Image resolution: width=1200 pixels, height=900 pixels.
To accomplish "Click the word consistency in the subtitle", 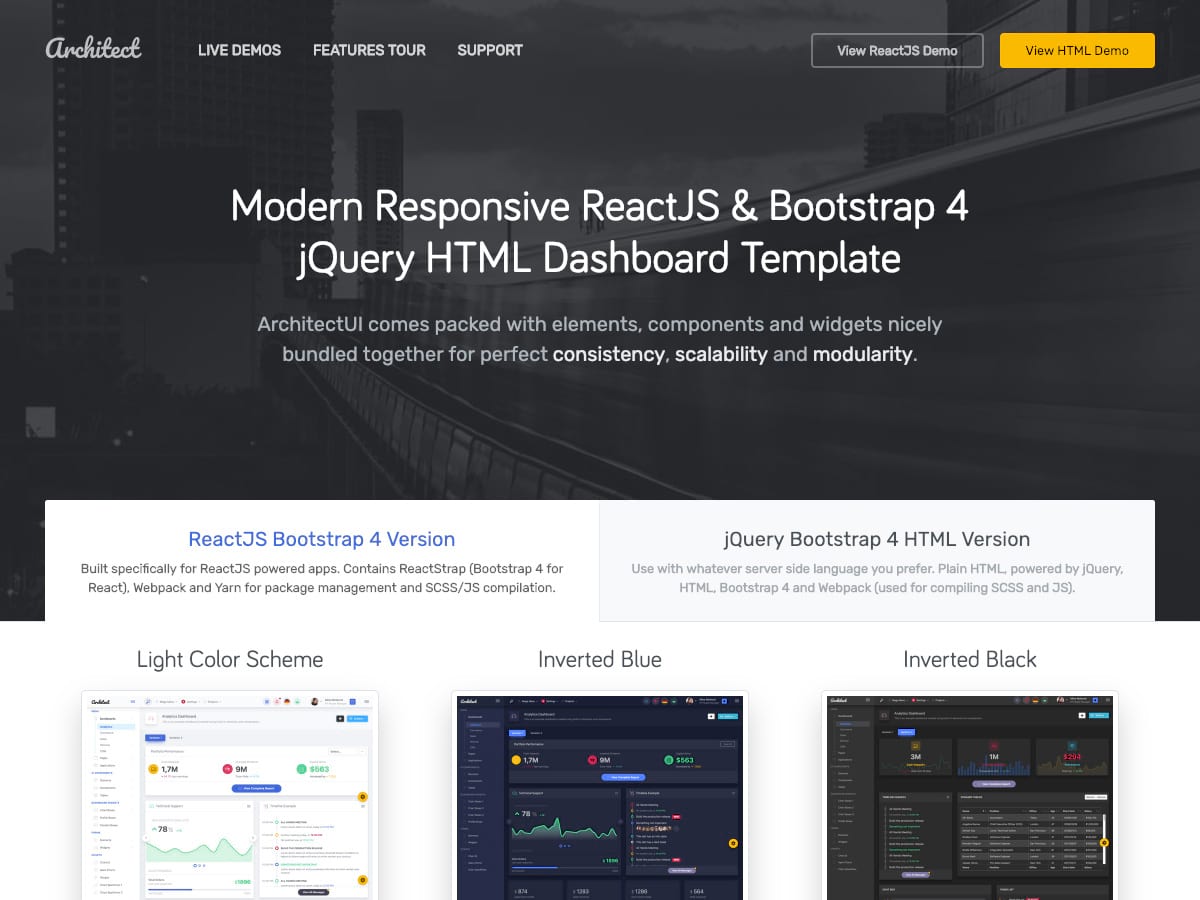I will point(609,354).
